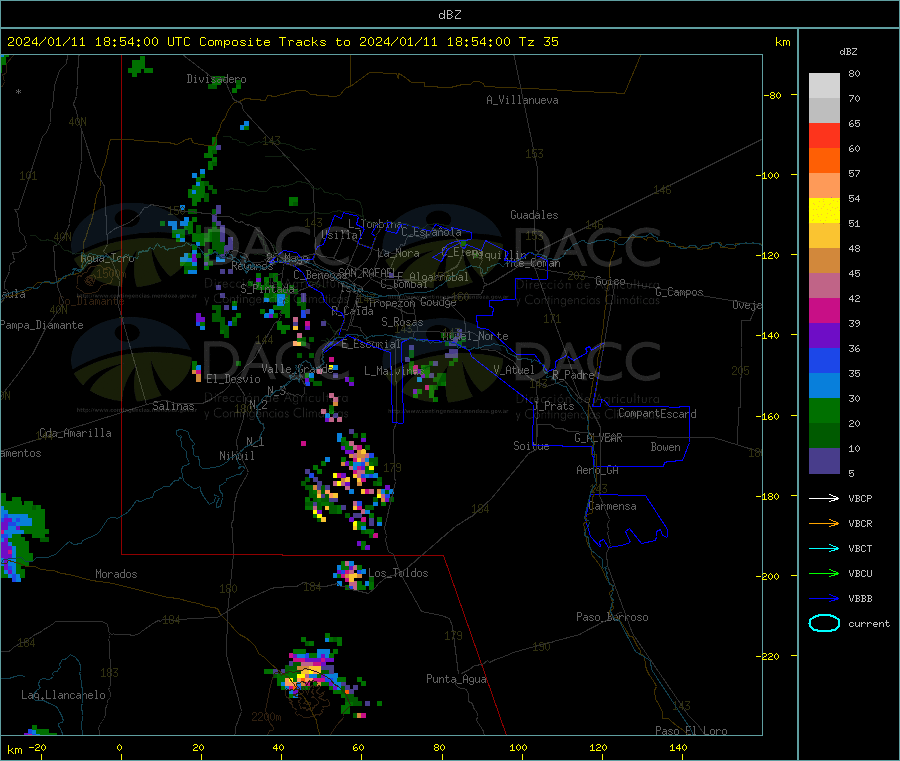900x761 pixels.
Task: Select the purple 36-39 dBZ swatch
Action: pyautogui.click(x=824, y=336)
